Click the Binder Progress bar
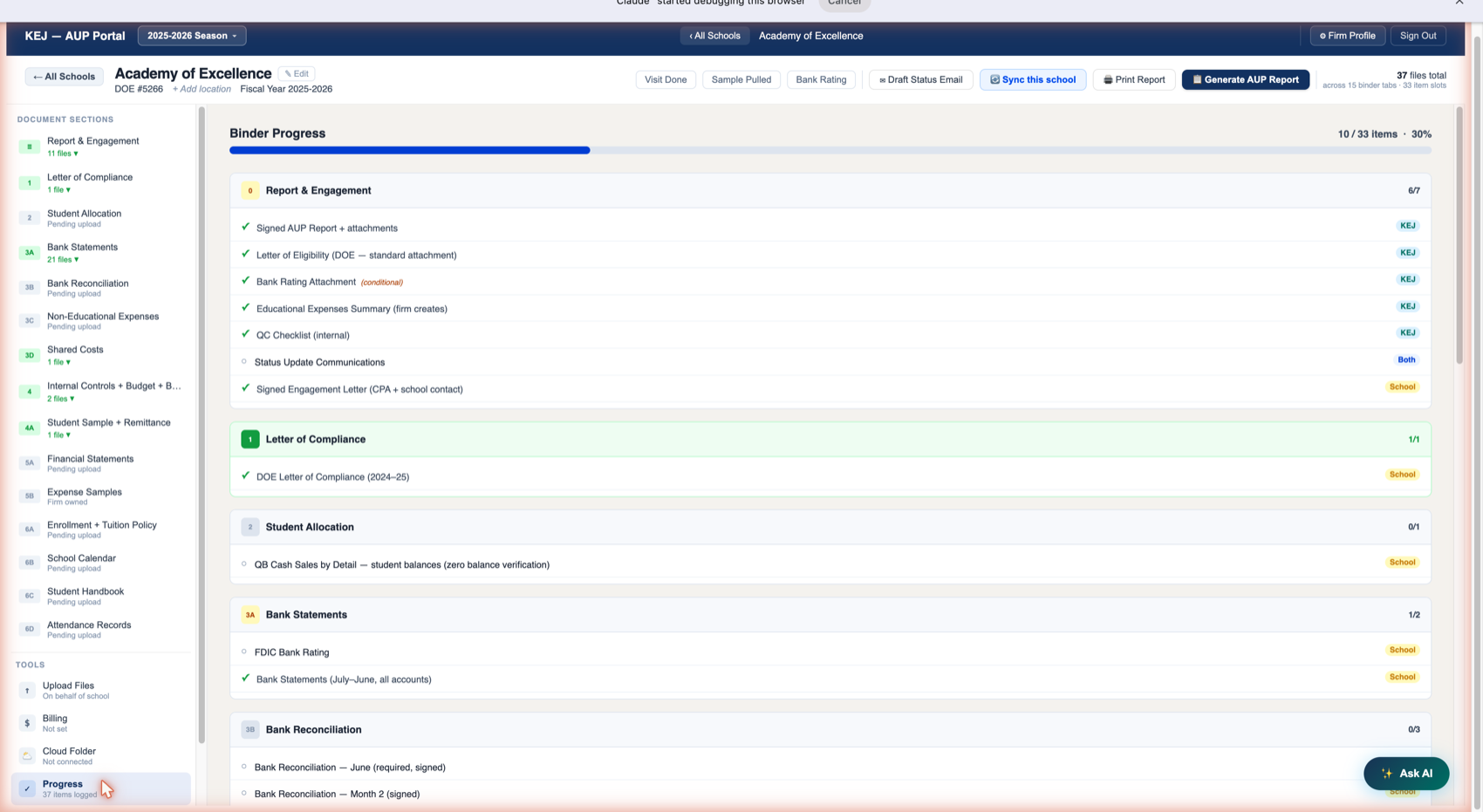1483x812 pixels. [x=830, y=150]
